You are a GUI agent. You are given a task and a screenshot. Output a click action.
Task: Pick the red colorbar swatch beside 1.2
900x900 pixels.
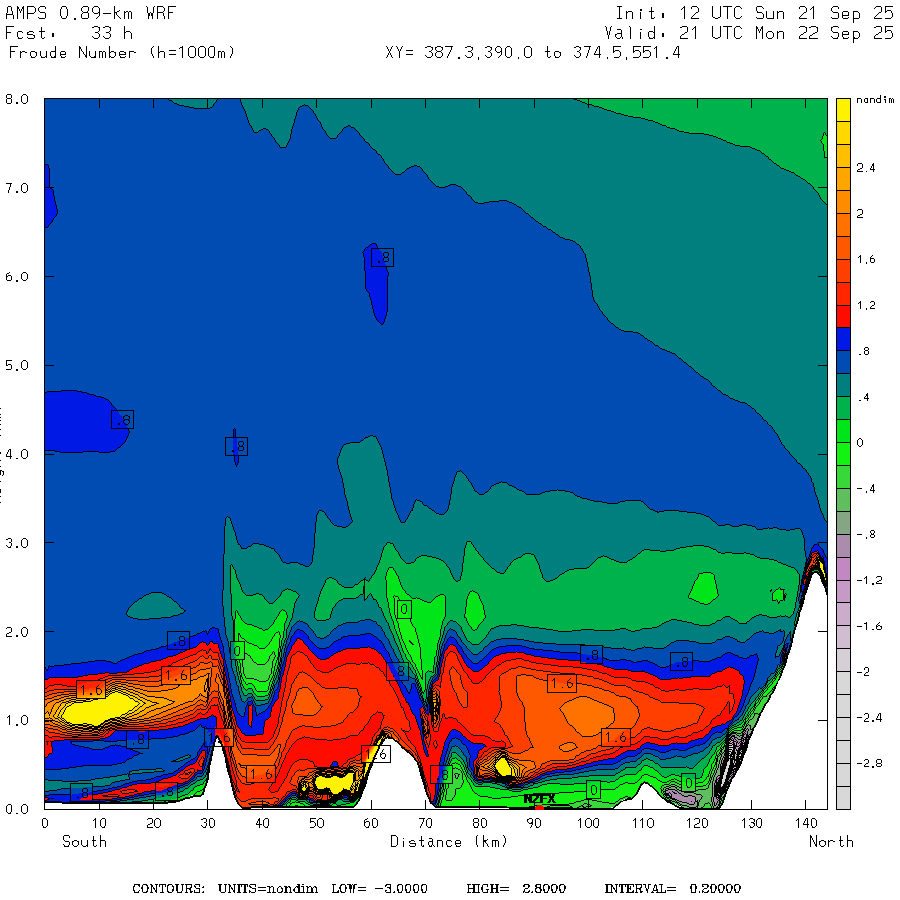[843, 316]
